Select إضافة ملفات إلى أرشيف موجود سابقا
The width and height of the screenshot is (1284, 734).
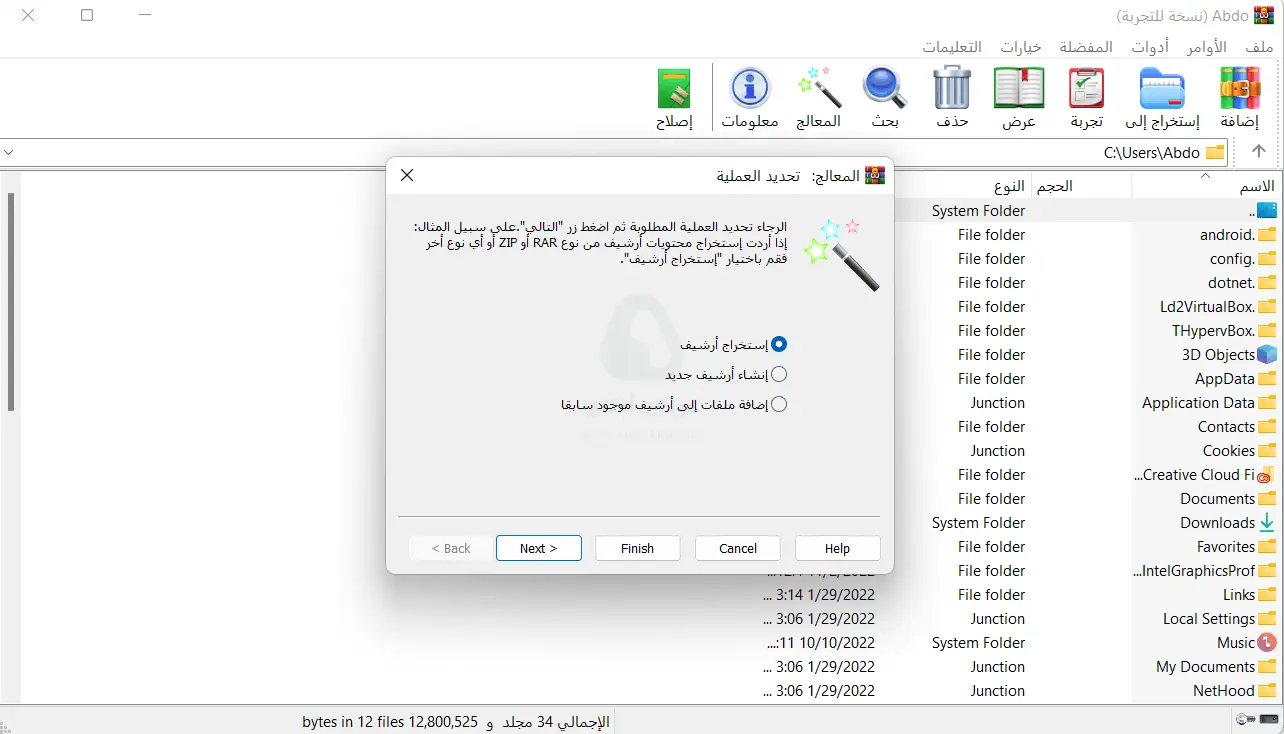pyautogui.click(x=778, y=404)
